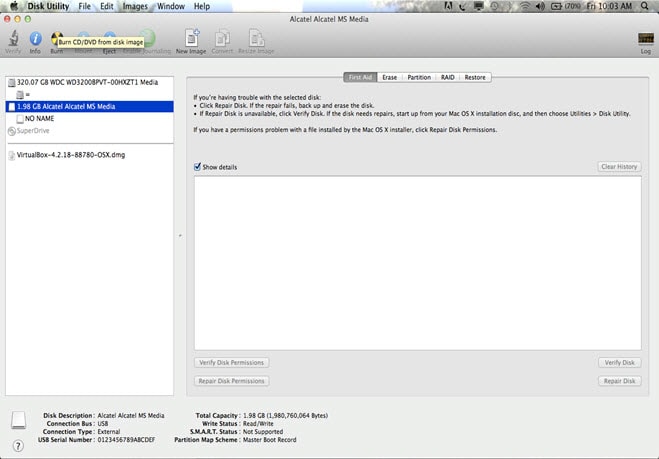659x459 pixels.
Task: Click the battery status menu bar icon
Action: (556, 6)
